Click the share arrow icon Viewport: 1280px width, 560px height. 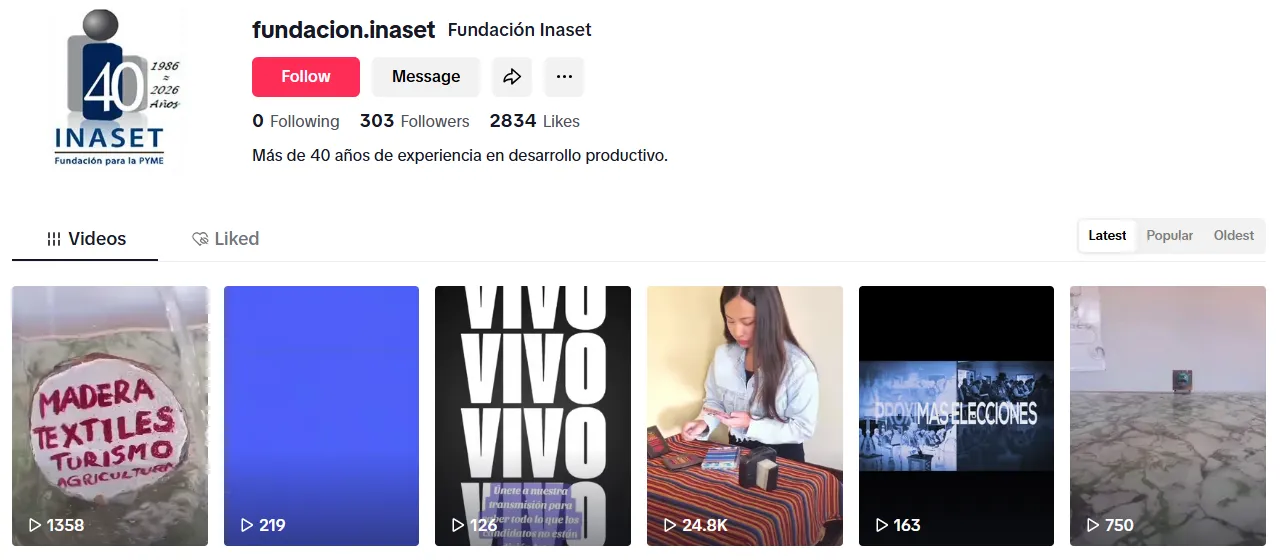pyautogui.click(x=512, y=77)
